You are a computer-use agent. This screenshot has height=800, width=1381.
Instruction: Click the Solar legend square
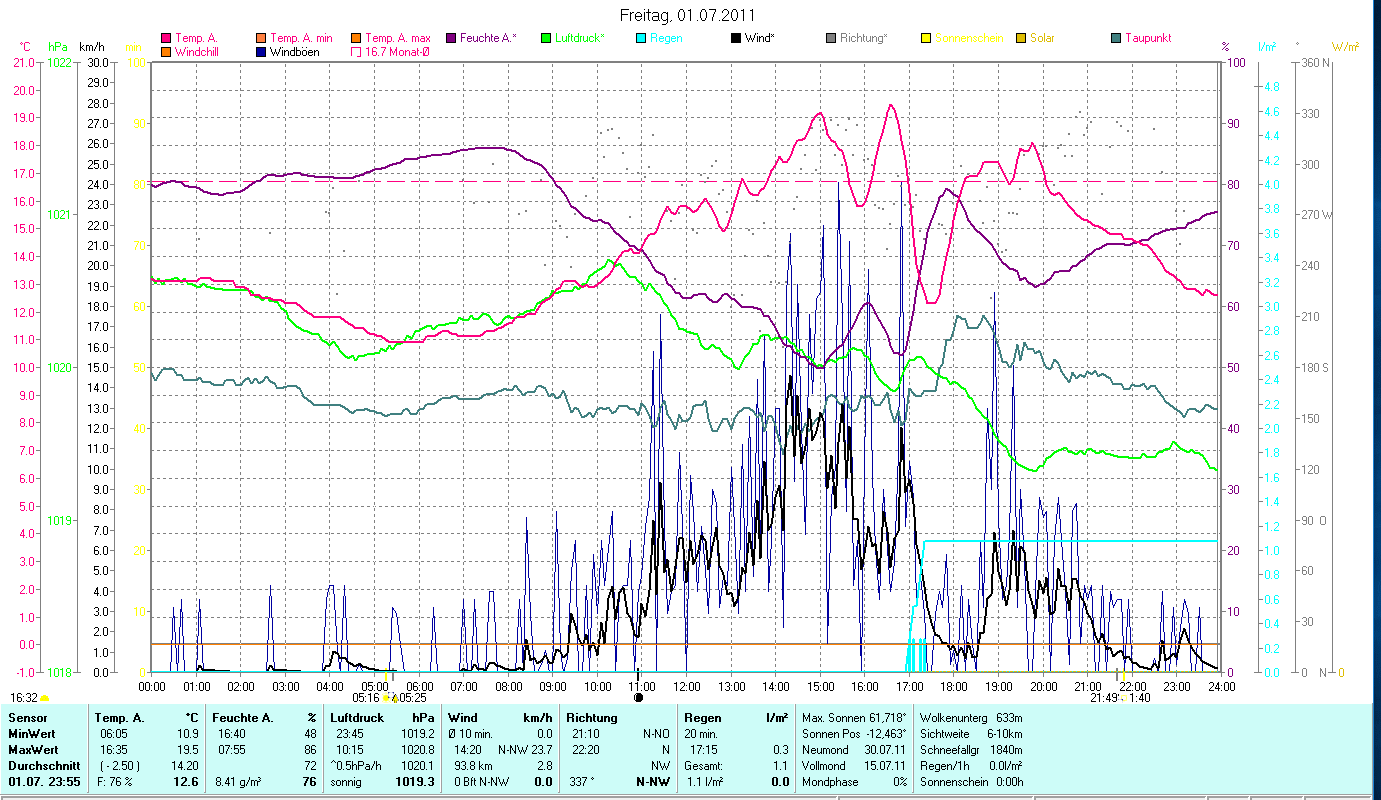(1021, 38)
